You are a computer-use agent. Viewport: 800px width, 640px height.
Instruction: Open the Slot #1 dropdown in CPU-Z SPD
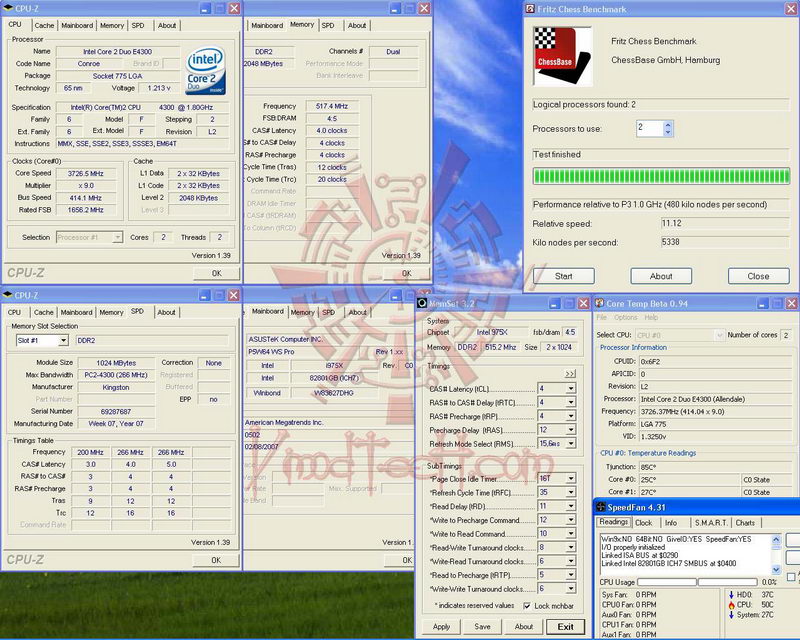point(63,340)
